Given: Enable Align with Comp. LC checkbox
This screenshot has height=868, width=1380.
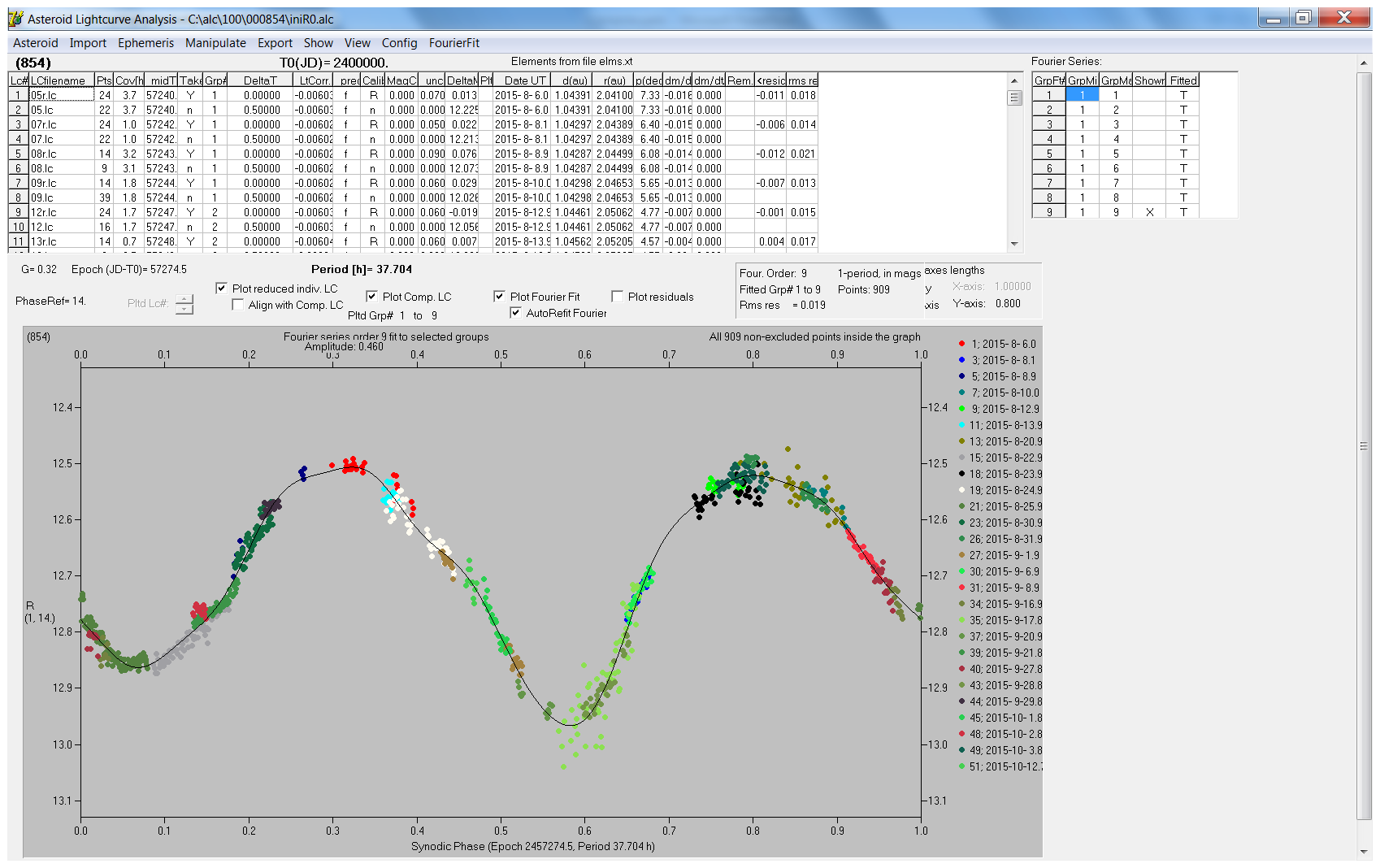Looking at the screenshot, I should coord(237,305).
